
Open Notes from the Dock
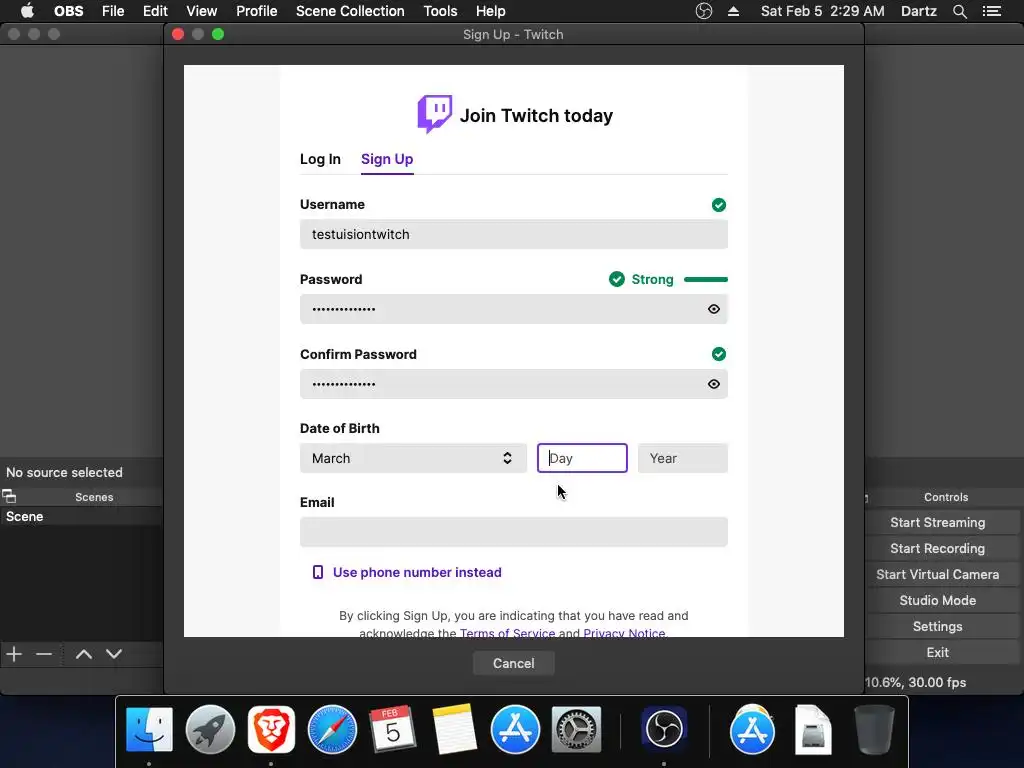(454, 729)
